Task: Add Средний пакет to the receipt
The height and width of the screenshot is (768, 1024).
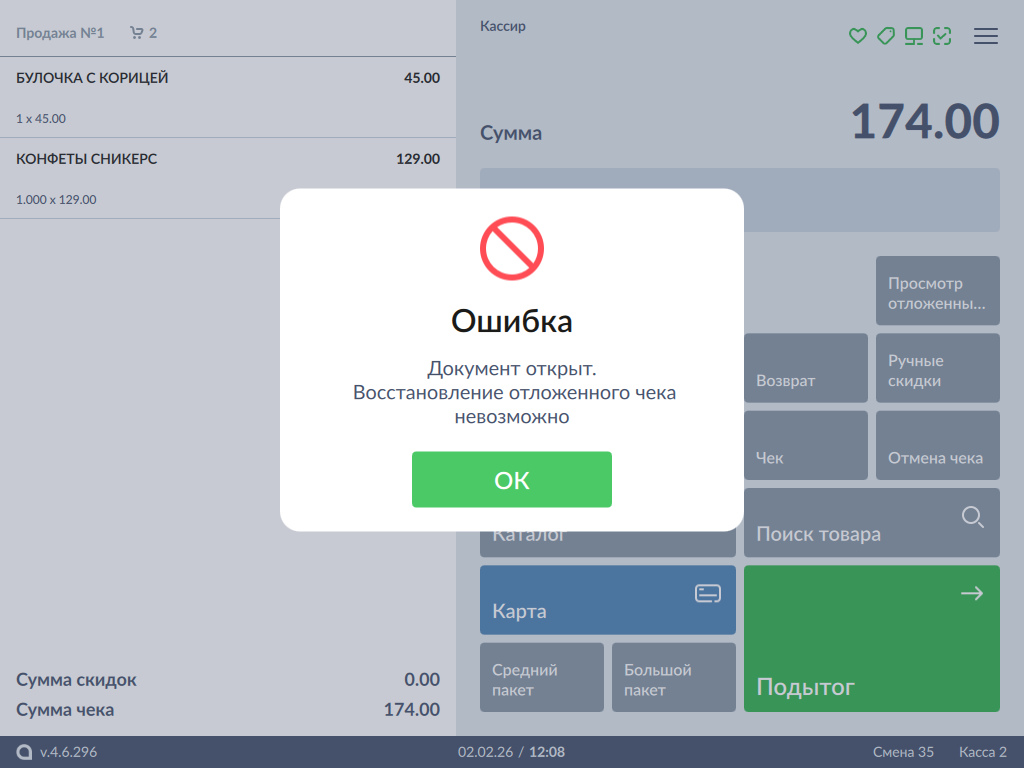Action: tap(541, 677)
